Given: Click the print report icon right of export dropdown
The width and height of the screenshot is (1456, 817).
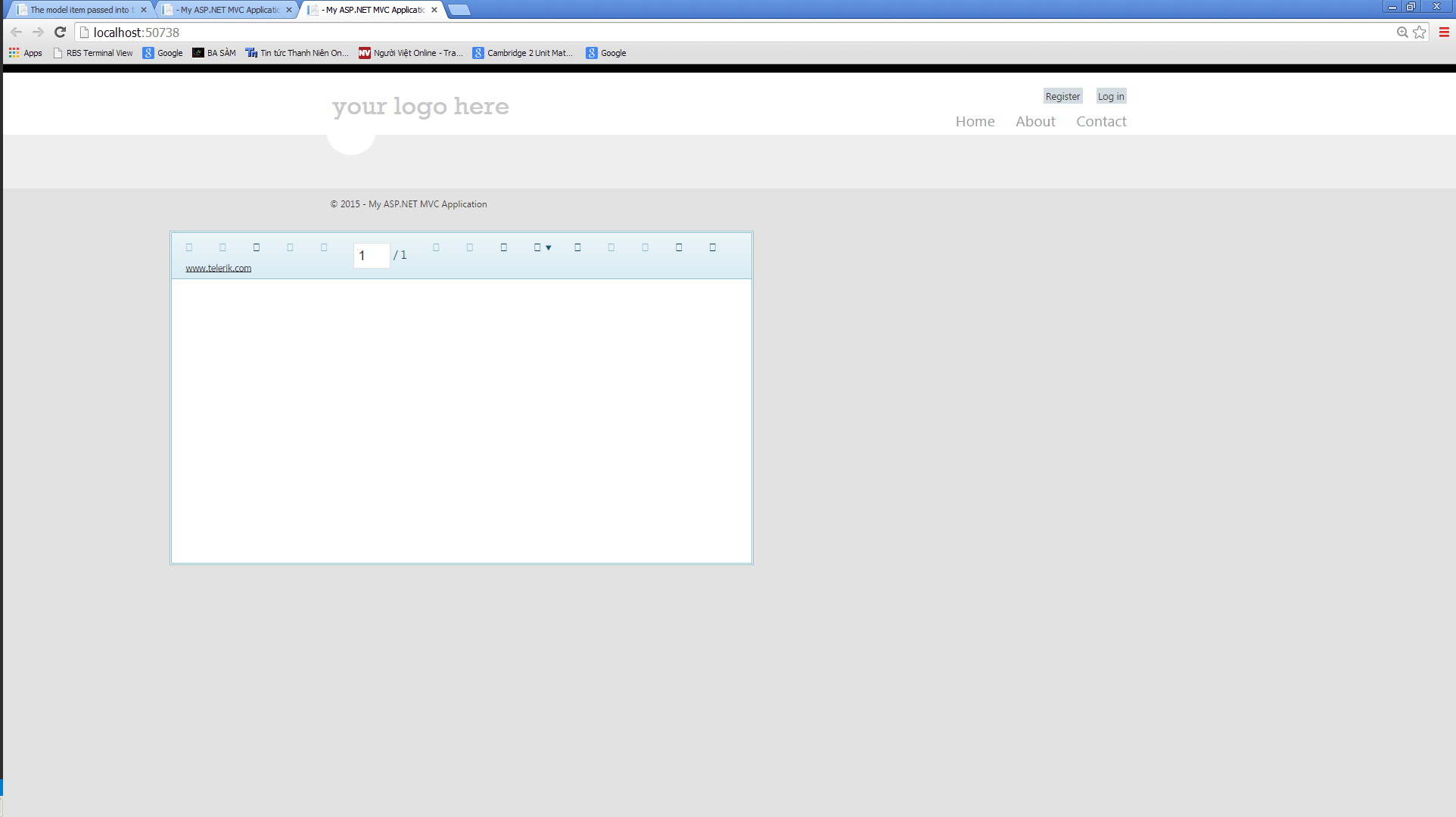Looking at the screenshot, I should pyautogui.click(x=577, y=247).
